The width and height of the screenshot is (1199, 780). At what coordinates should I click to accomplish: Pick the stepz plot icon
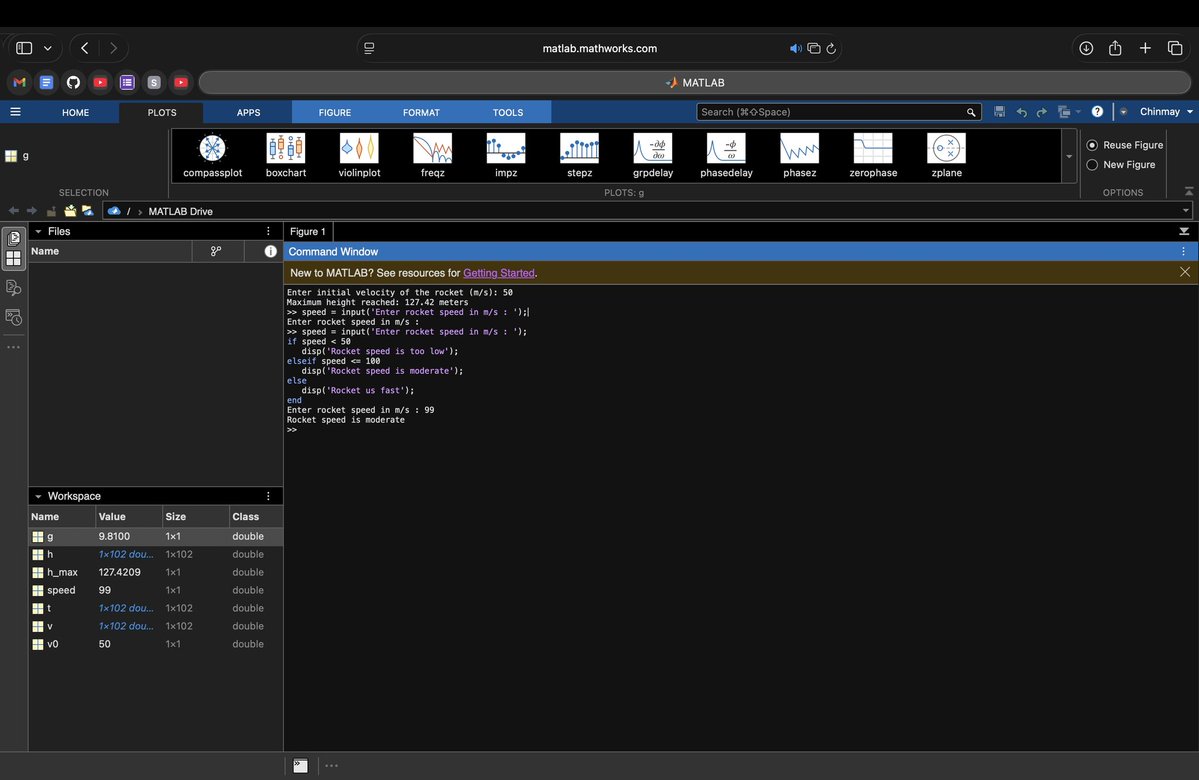pyautogui.click(x=580, y=155)
